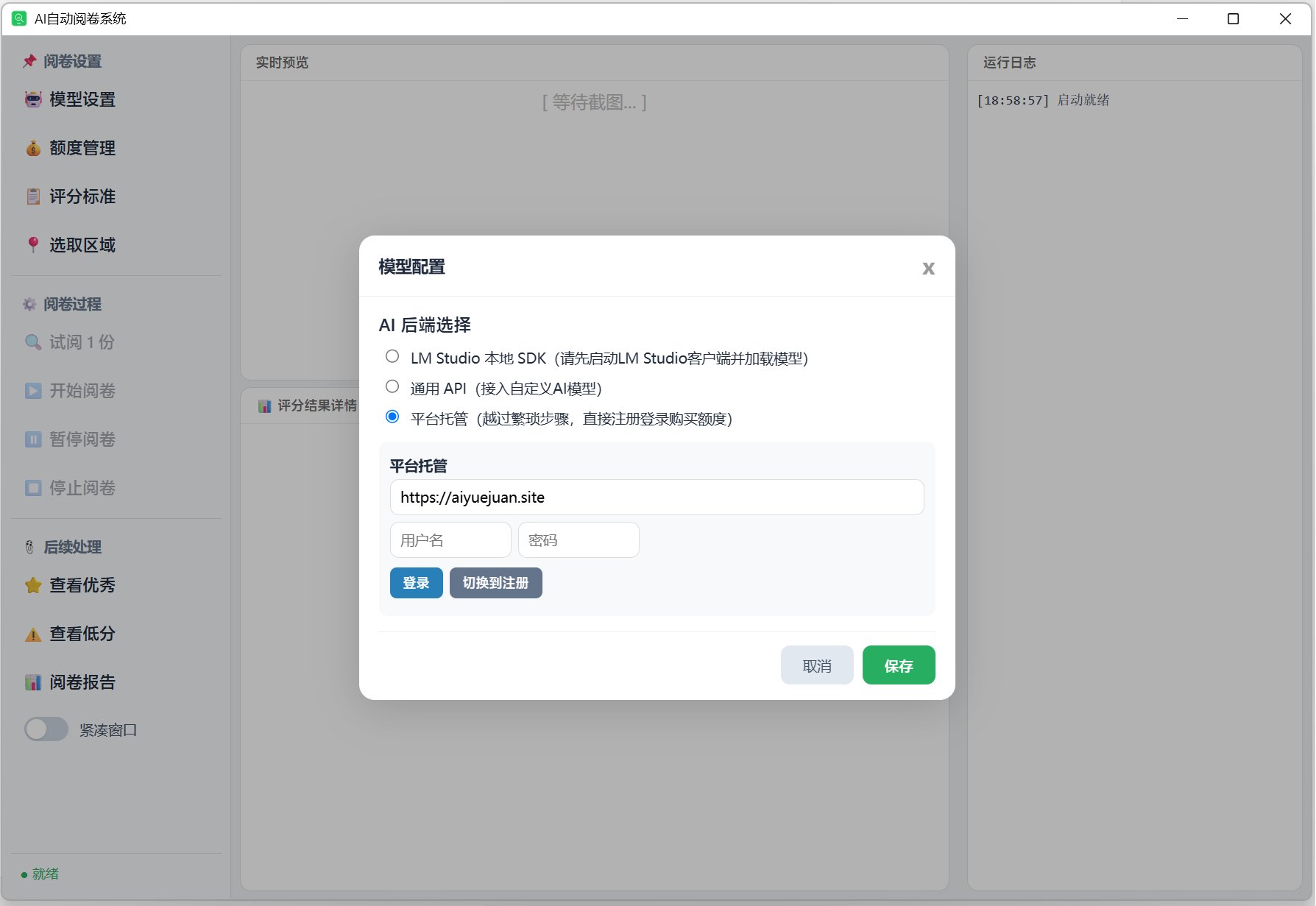1316x906 pixels.
Task: Click 取消 button in dialog
Action: point(817,665)
